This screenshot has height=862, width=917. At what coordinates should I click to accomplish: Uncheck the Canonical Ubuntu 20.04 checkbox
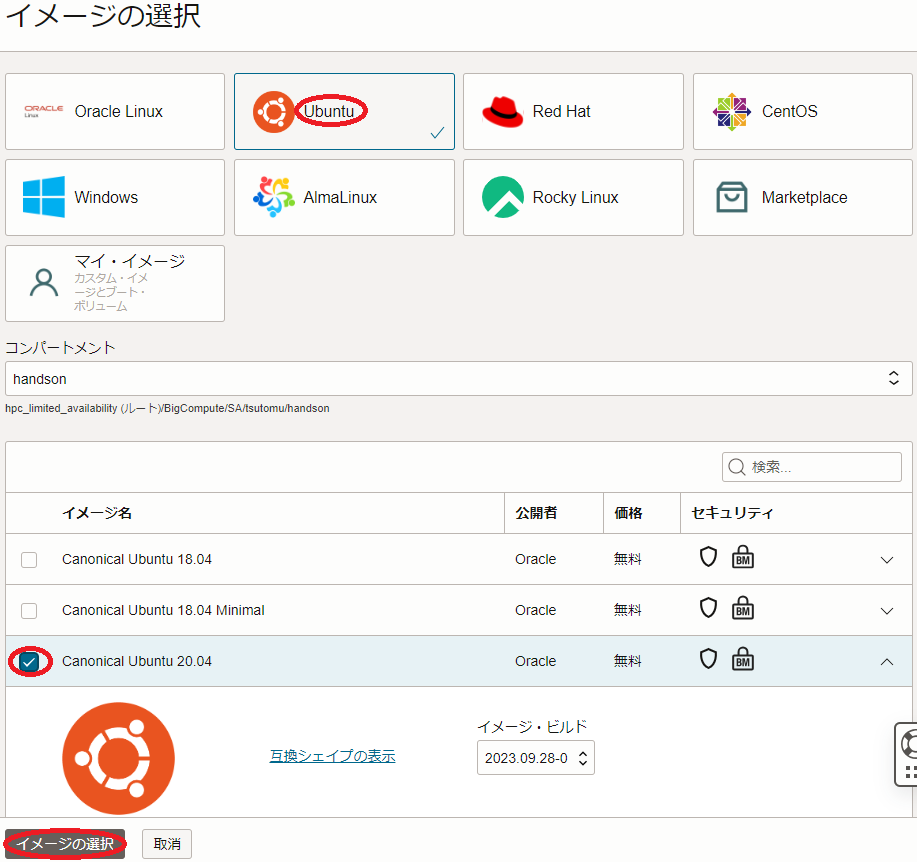[29, 661]
